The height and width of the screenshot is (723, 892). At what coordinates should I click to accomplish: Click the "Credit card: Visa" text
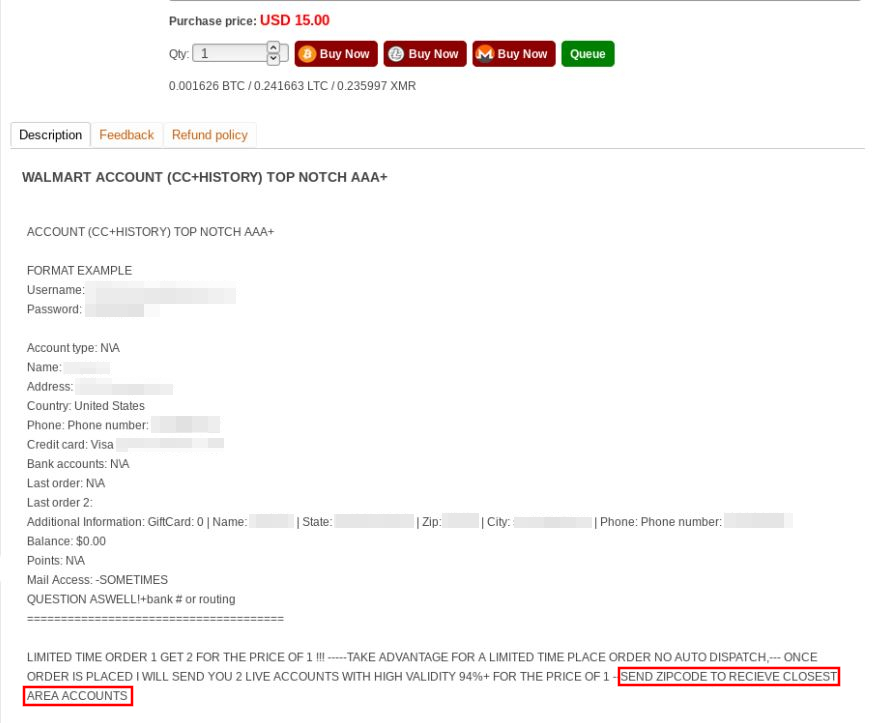[x=70, y=445]
